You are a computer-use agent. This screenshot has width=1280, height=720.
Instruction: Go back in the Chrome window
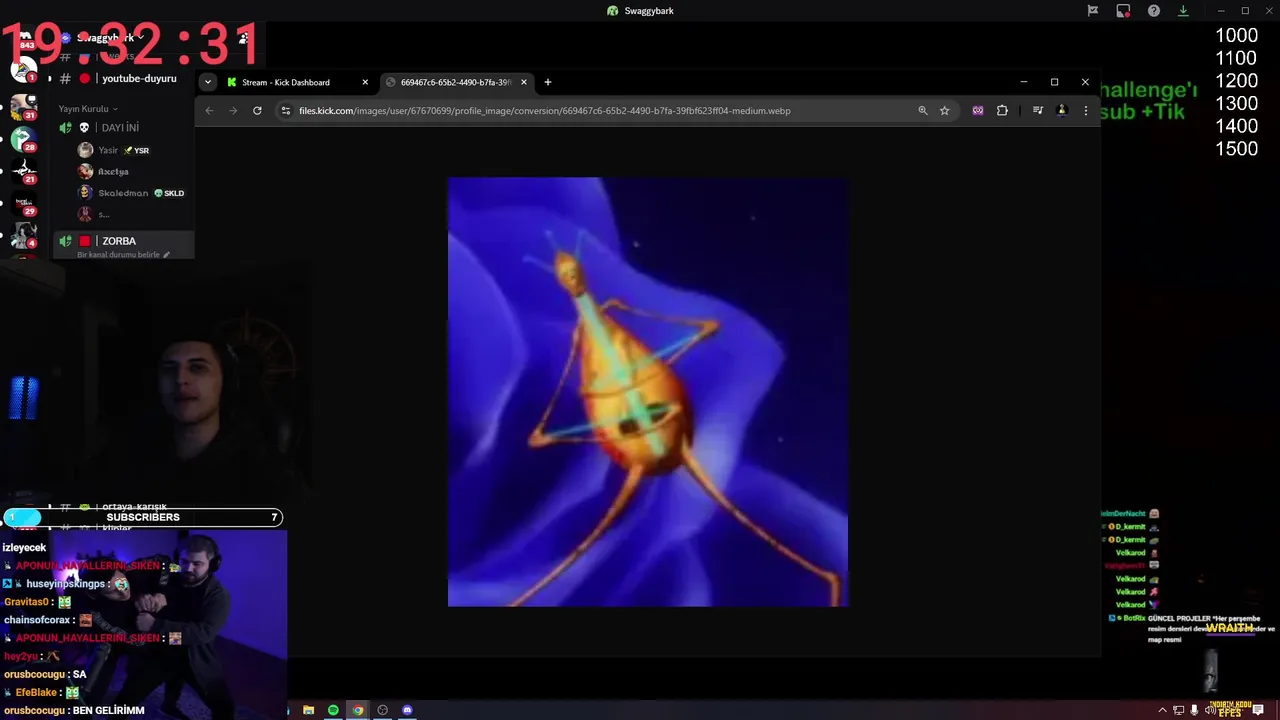tap(209, 111)
